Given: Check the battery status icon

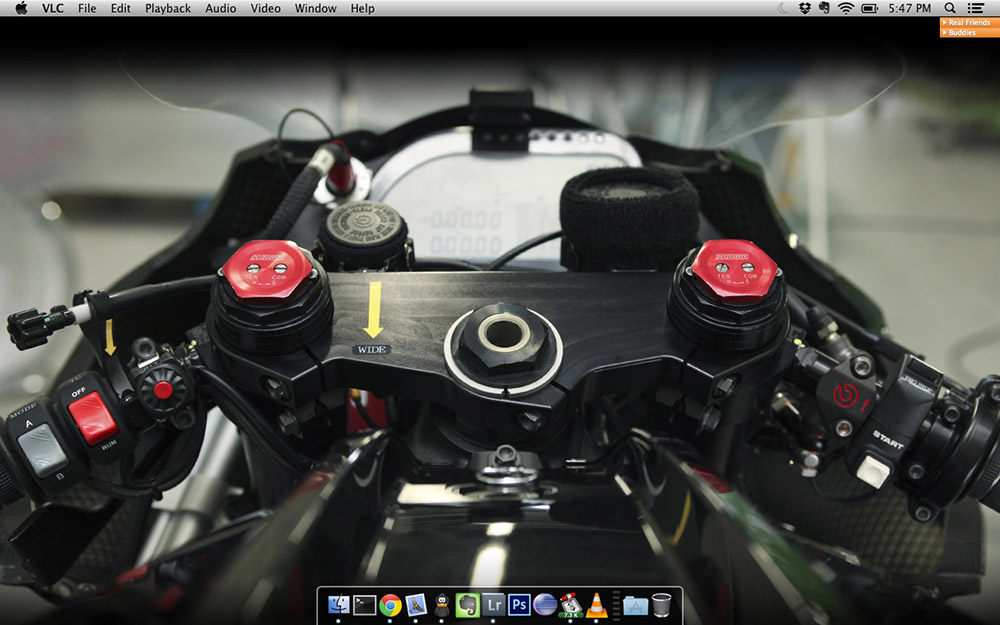Looking at the screenshot, I should click(x=869, y=8).
